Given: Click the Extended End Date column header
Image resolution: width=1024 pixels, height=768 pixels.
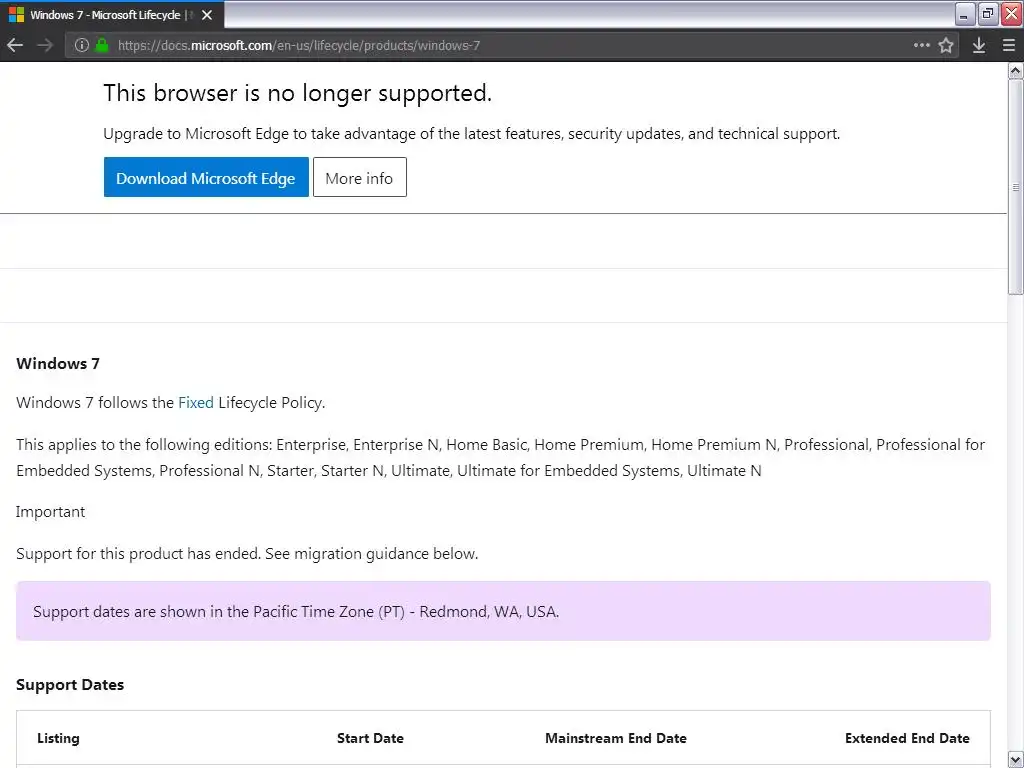Looking at the screenshot, I should point(907,738).
